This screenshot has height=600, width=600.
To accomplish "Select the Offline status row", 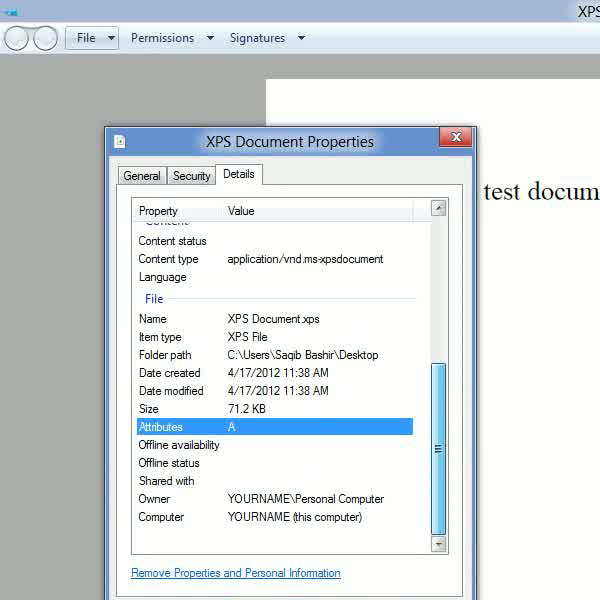I will pos(275,463).
